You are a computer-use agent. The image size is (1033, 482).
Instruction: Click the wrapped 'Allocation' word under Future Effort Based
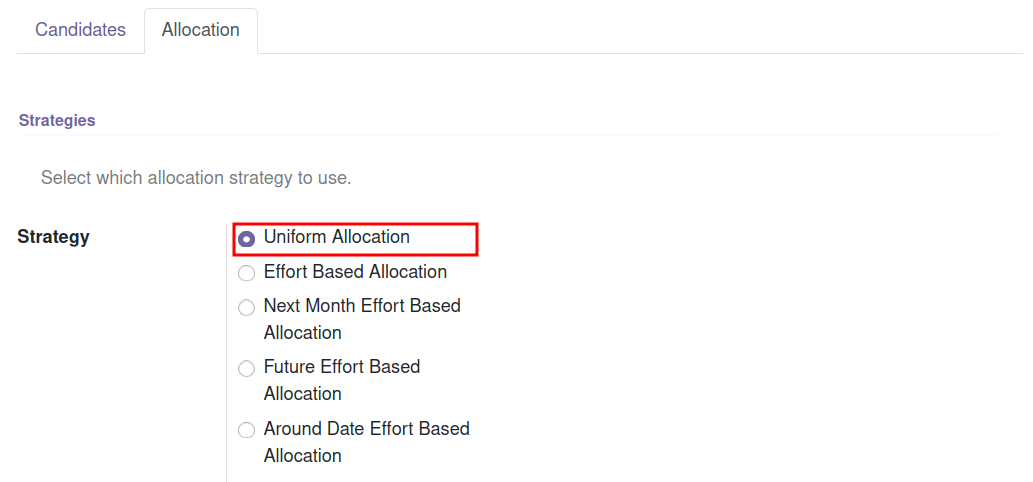click(x=302, y=394)
